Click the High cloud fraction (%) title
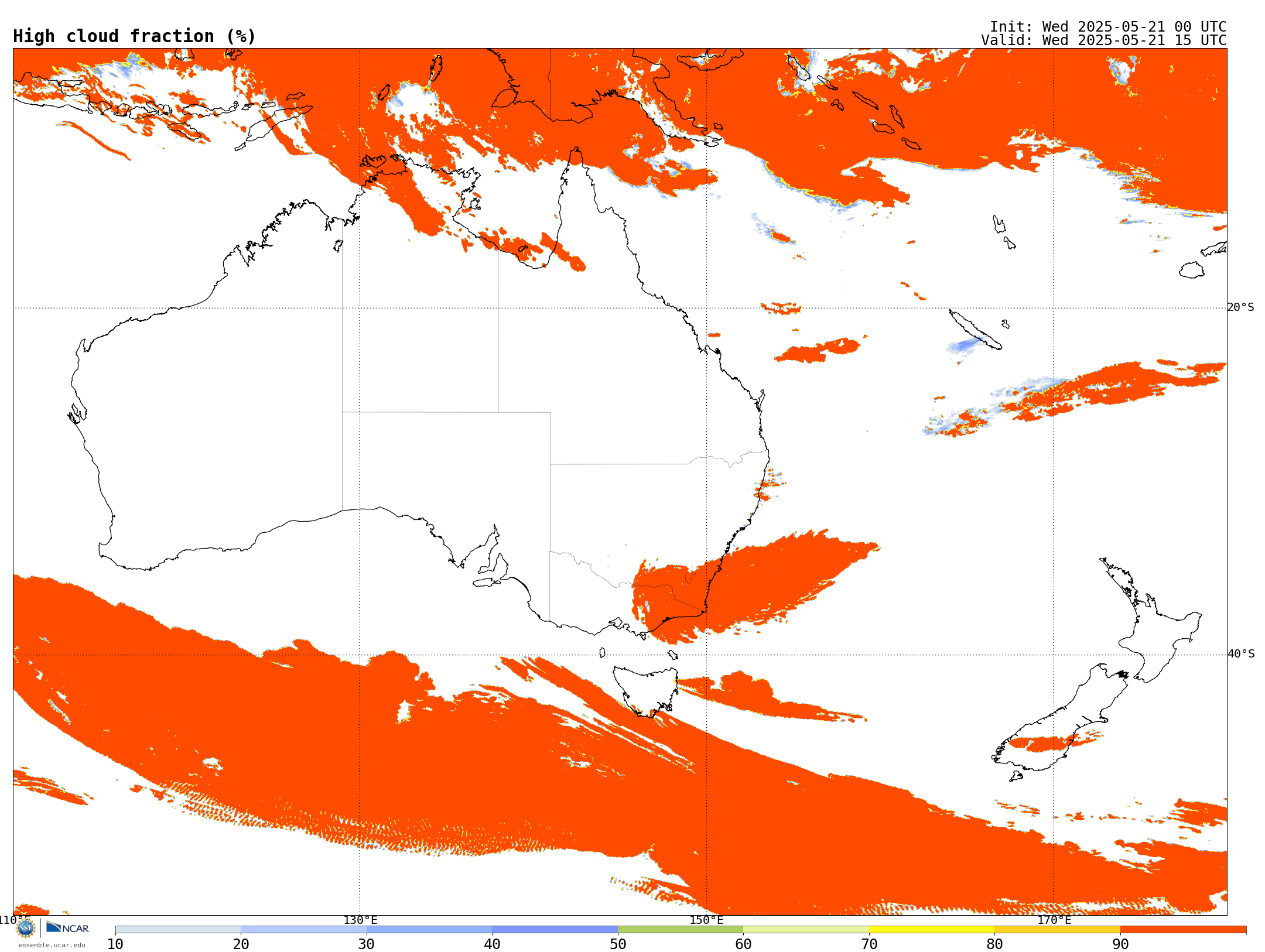 click(x=134, y=36)
